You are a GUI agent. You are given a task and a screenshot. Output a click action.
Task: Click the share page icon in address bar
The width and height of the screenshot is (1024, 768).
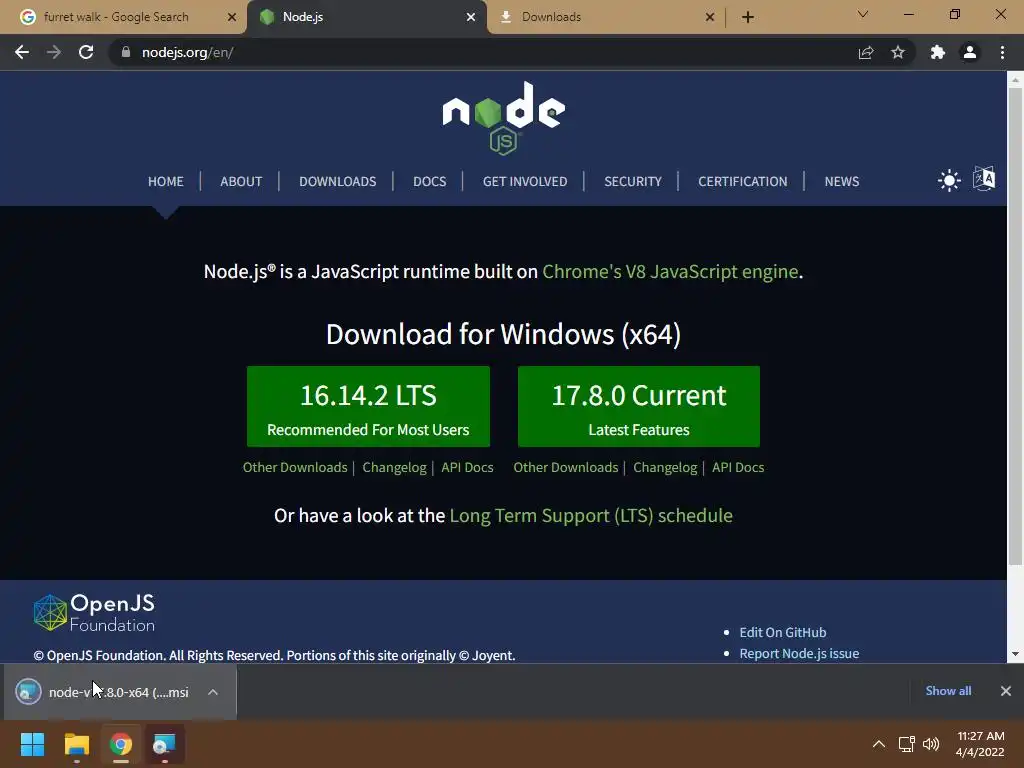click(x=866, y=52)
